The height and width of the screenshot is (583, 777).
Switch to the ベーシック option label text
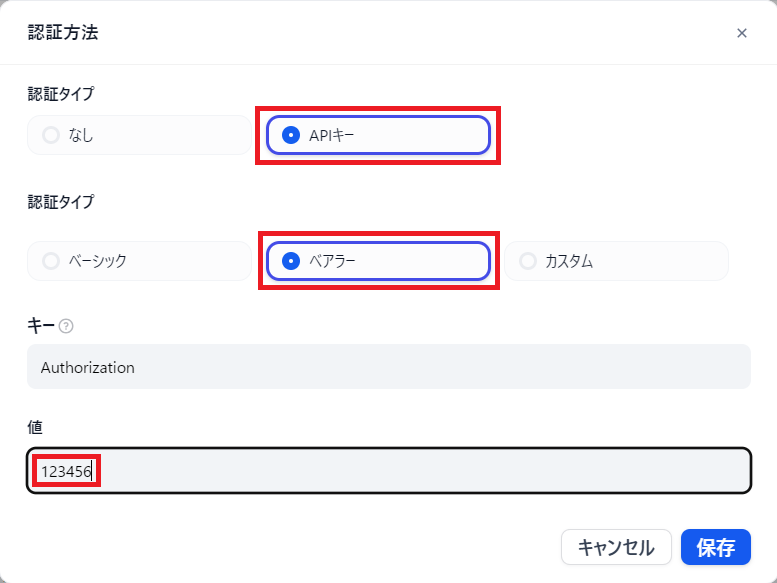[98, 261]
